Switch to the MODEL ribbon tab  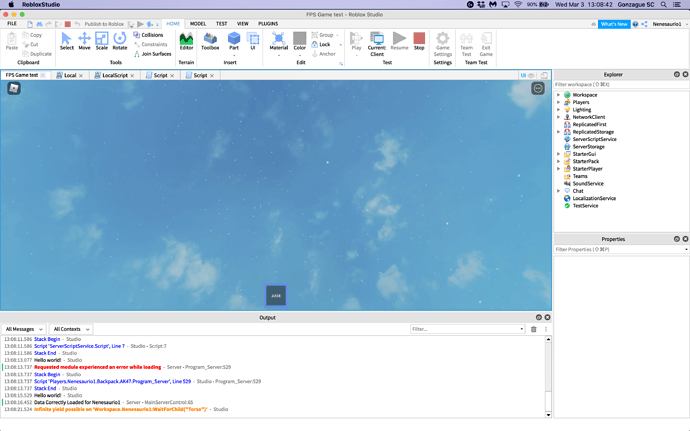coord(198,23)
